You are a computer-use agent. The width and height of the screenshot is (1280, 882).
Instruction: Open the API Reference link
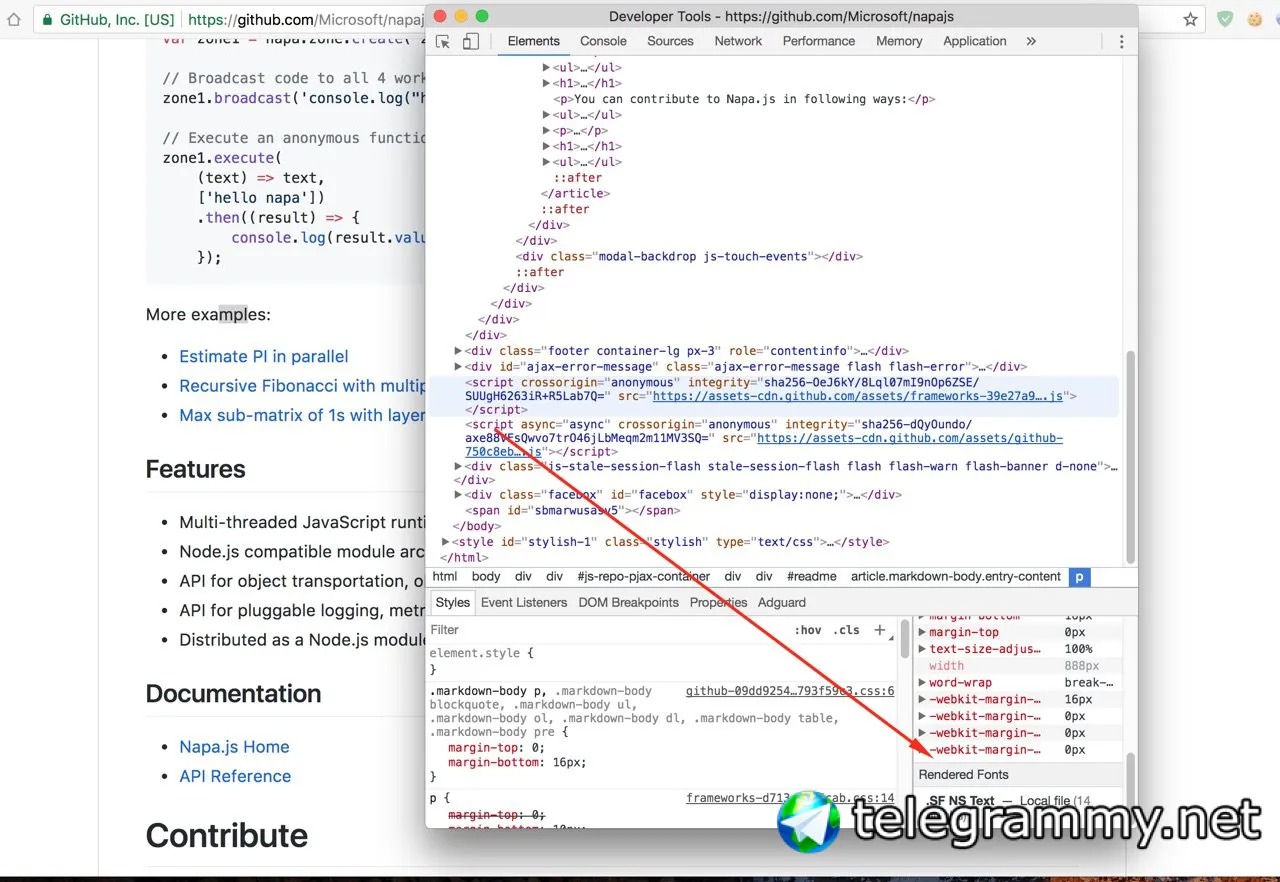235,776
